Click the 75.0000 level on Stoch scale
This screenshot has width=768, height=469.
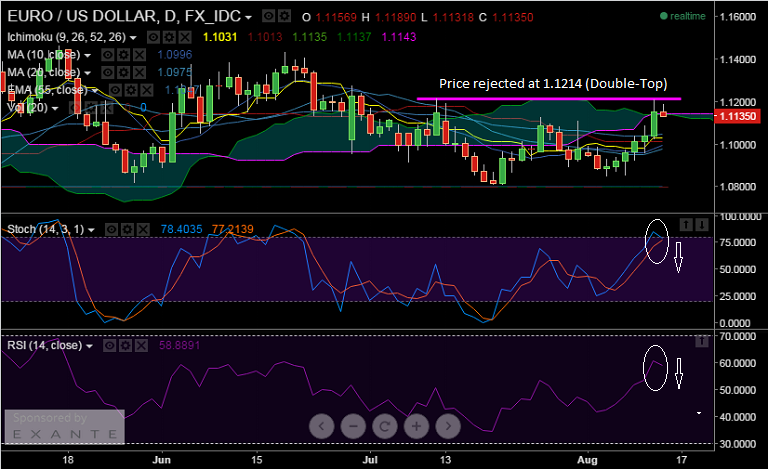pyautogui.click(x=738, y=243)
